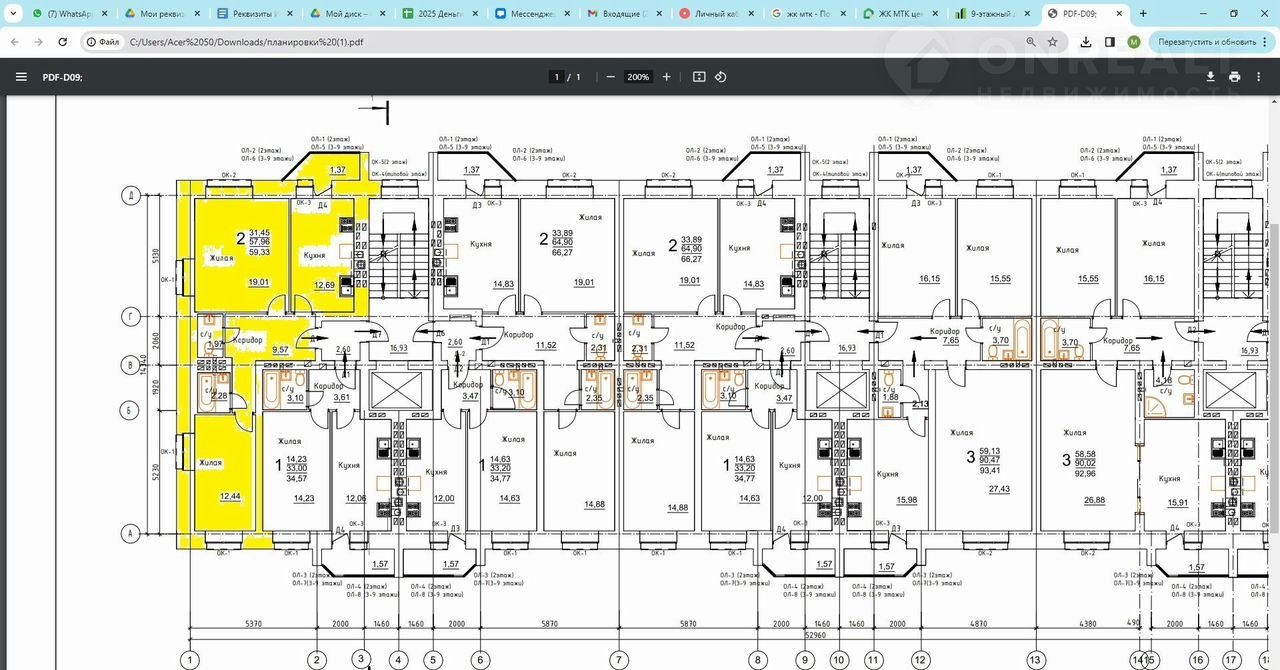1280x670 pixels.
Task: Click the zoom percentage field showing 200%
Action: pyautogui.click(x=638, y=77)
